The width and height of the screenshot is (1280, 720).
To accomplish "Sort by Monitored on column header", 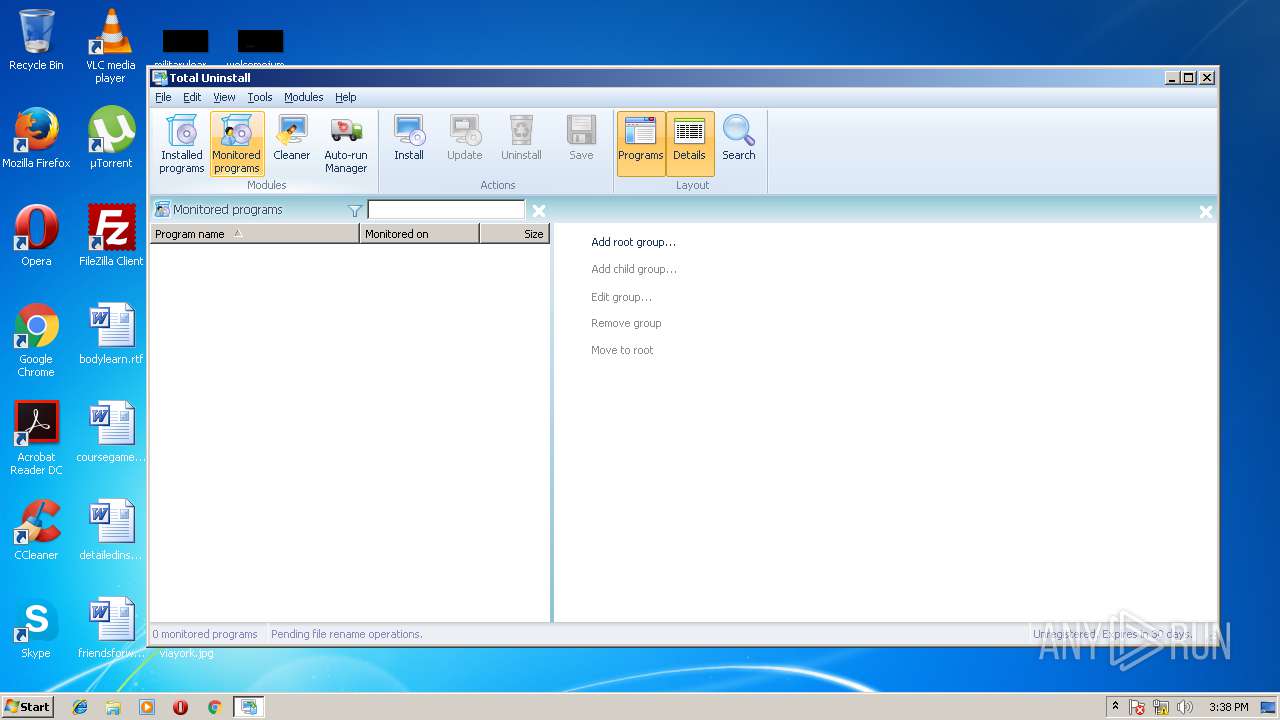I will (x=420, y=234).
